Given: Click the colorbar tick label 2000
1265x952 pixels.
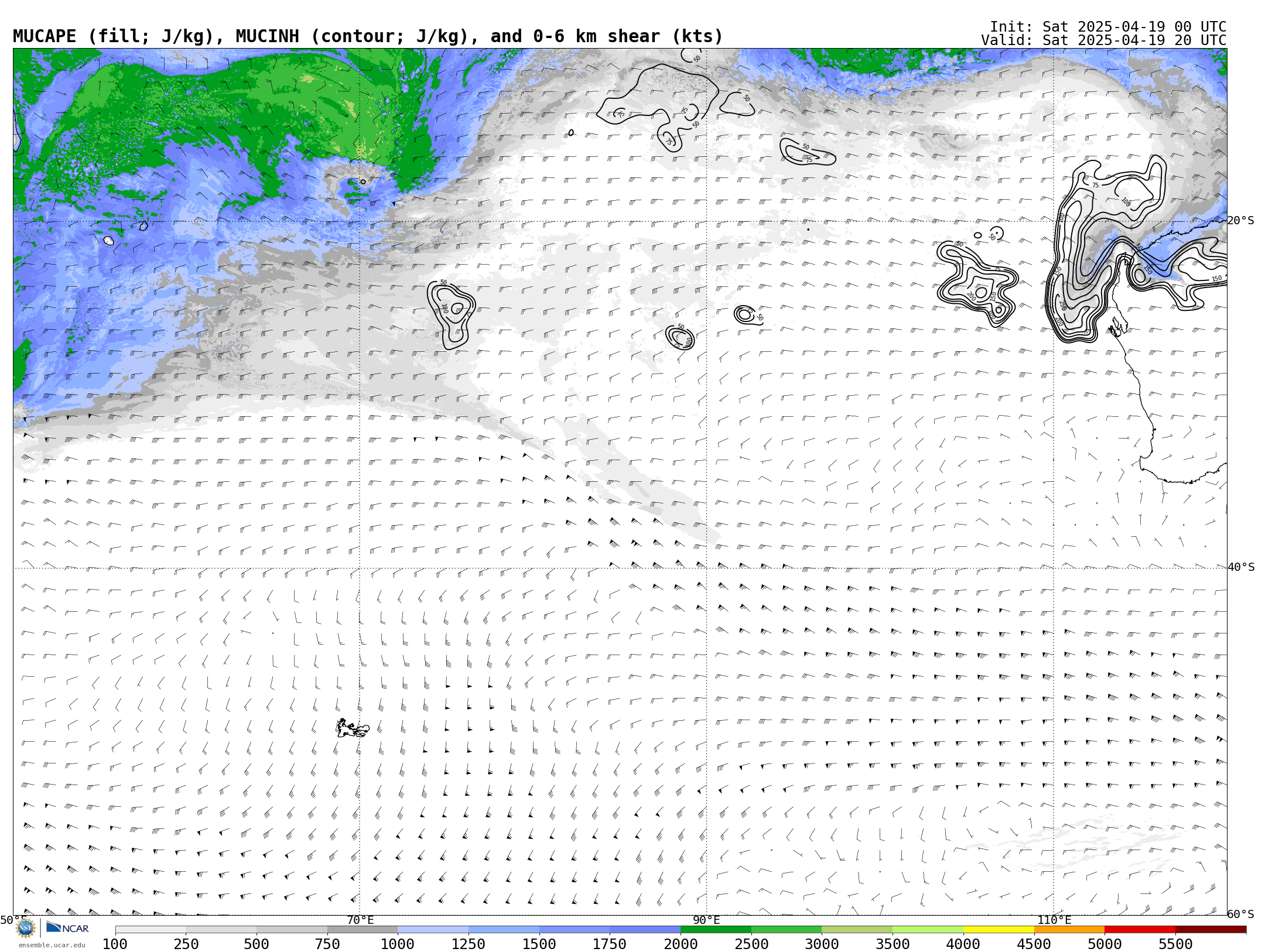Looking at the screenshot, I should tap(681, 944).
